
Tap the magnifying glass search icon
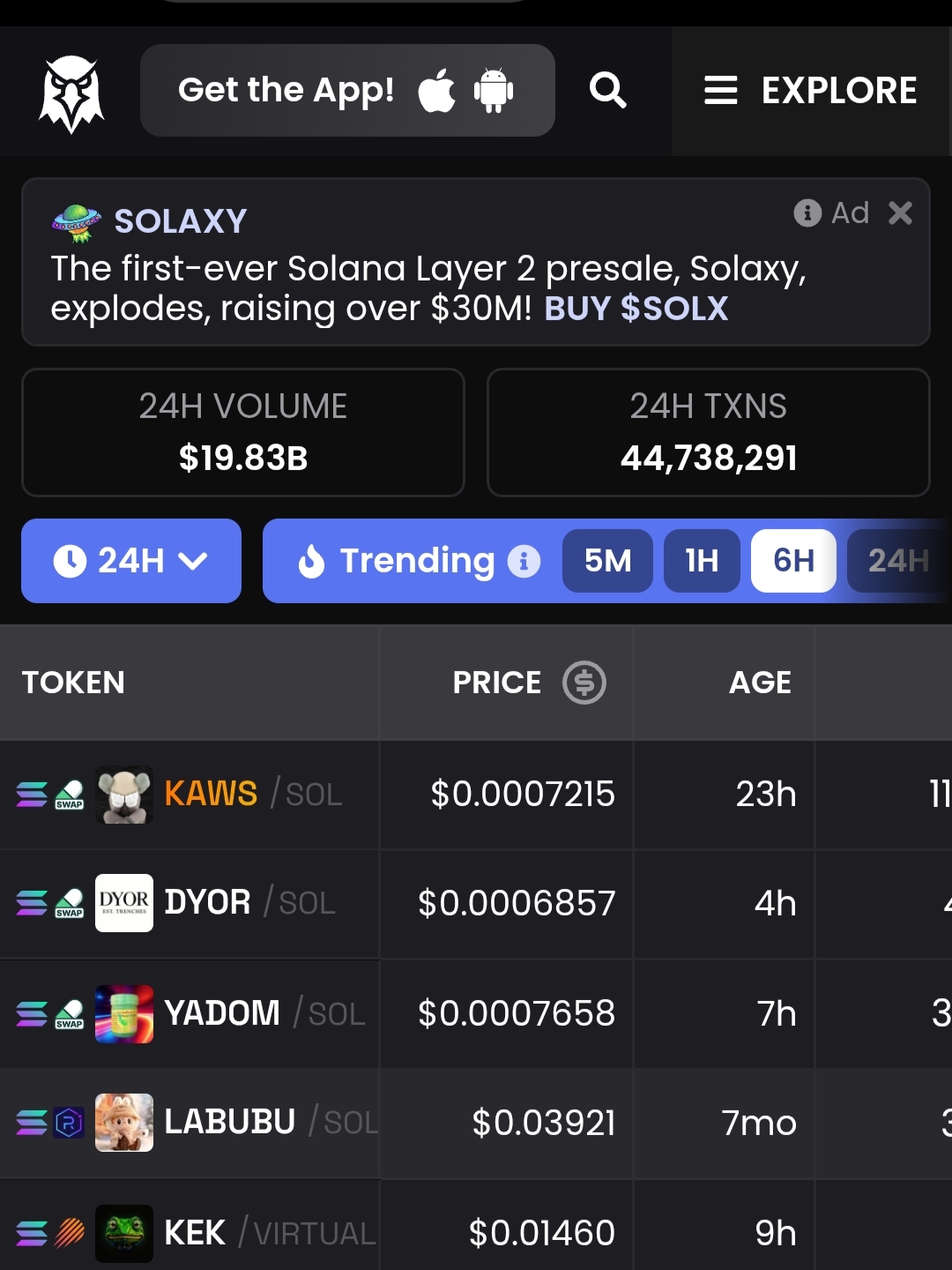click(607, 90)
